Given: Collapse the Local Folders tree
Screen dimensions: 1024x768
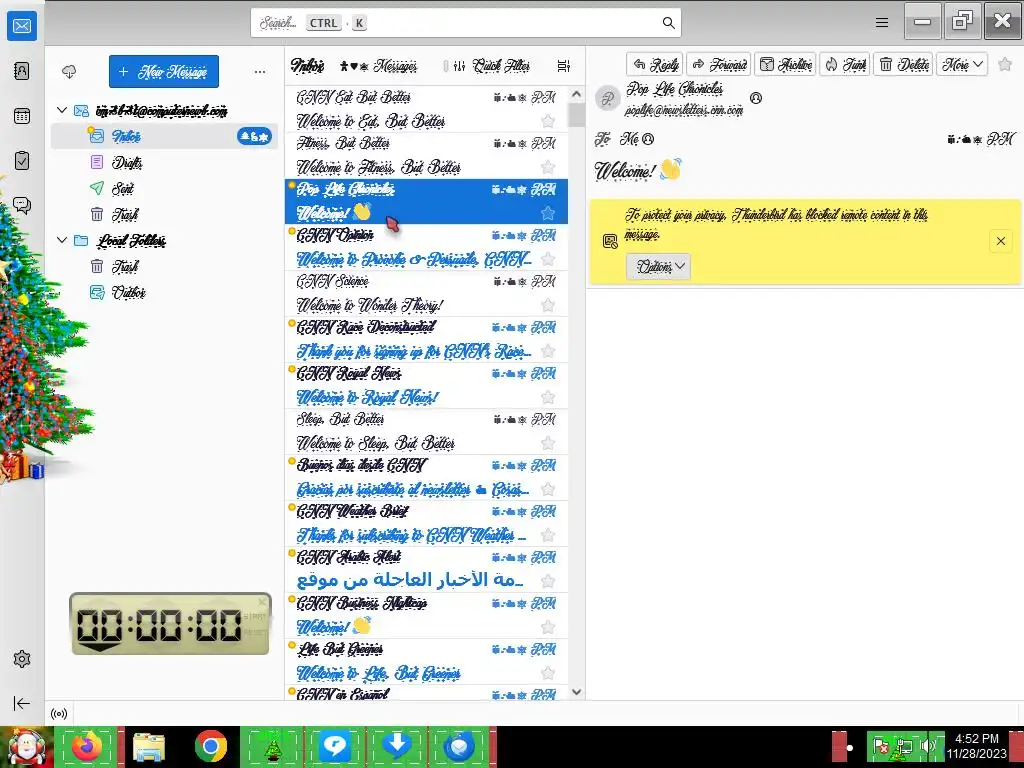Looking at the screenshot, I should 62,240.
